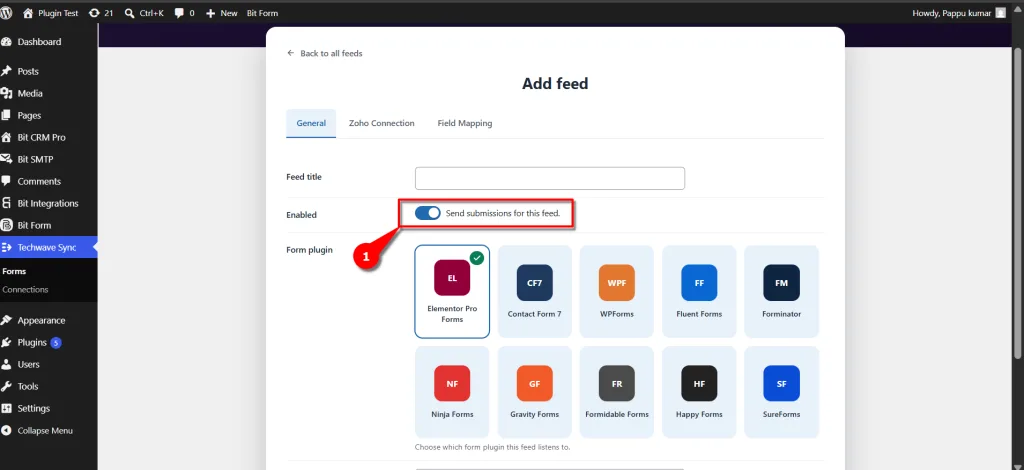Open the WordPress logo menu

click(x=7, y=12)
